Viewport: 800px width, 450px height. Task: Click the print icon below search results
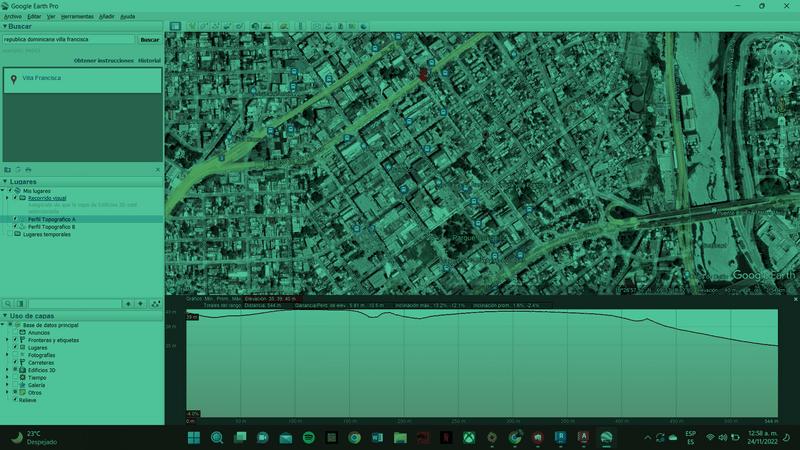[x=28, y=169]
